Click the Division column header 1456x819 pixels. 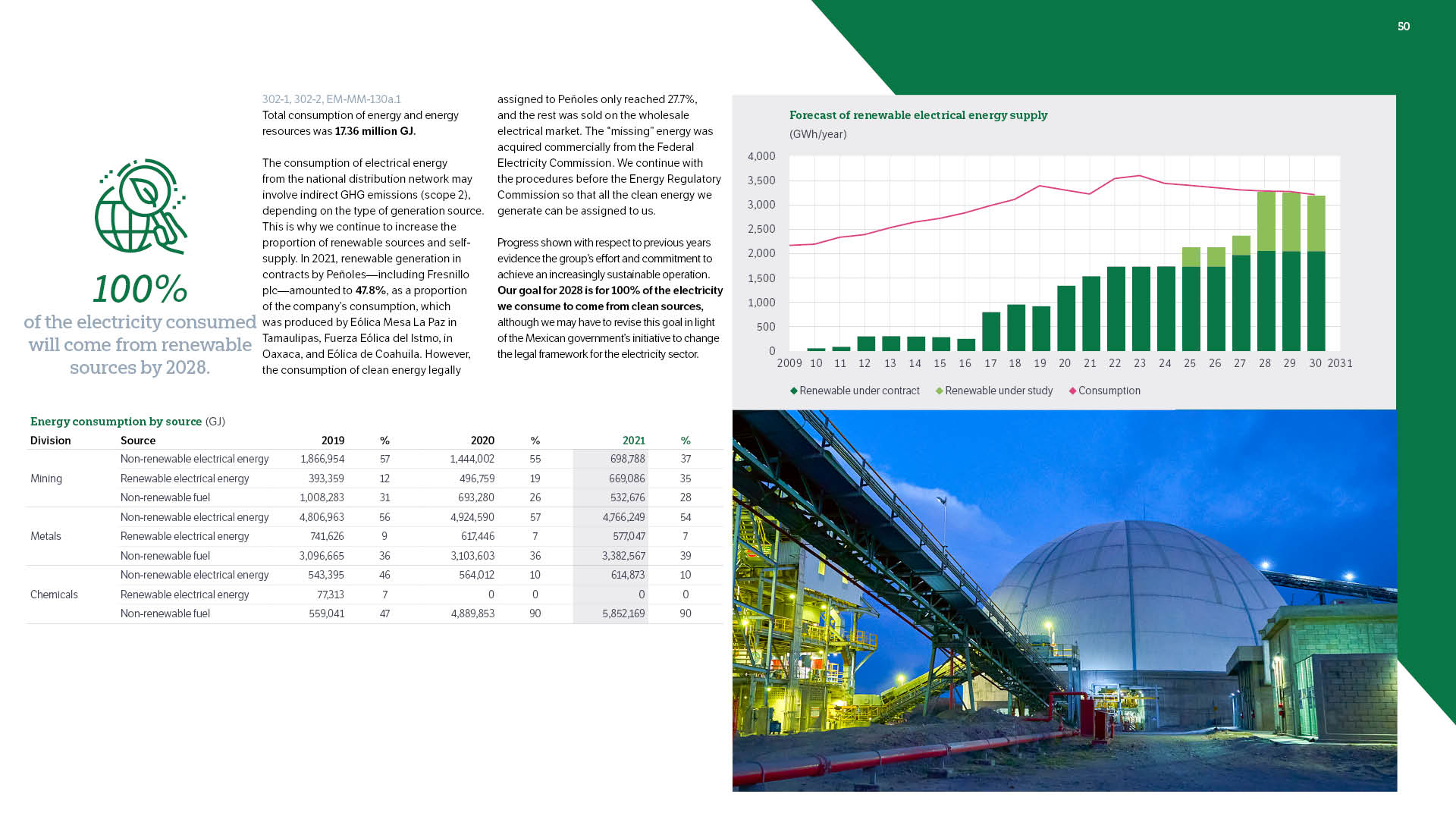tap(51, 441)
